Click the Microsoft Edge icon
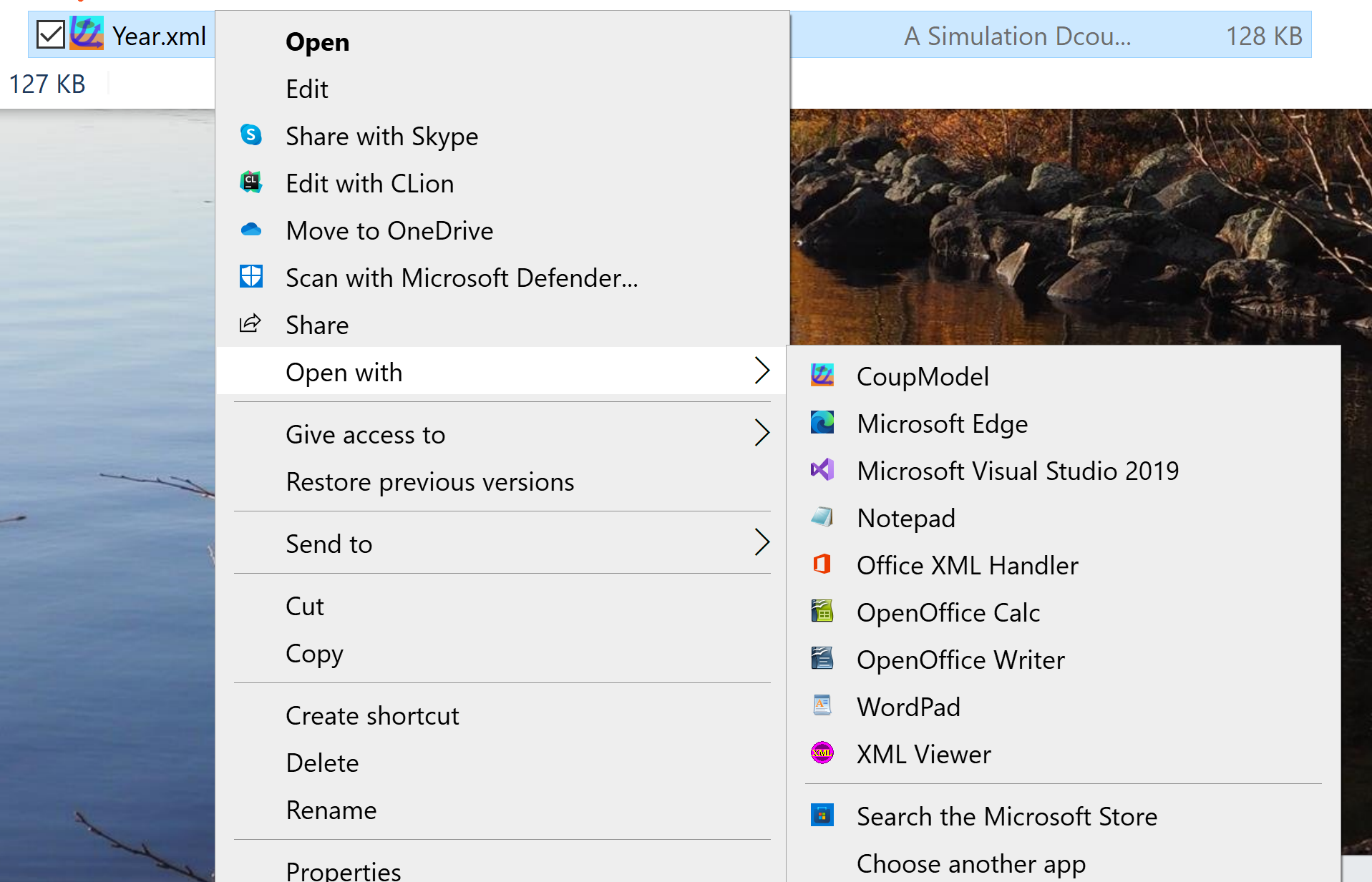The width and height of the screenshot is (1372, 882). [822, 422]
